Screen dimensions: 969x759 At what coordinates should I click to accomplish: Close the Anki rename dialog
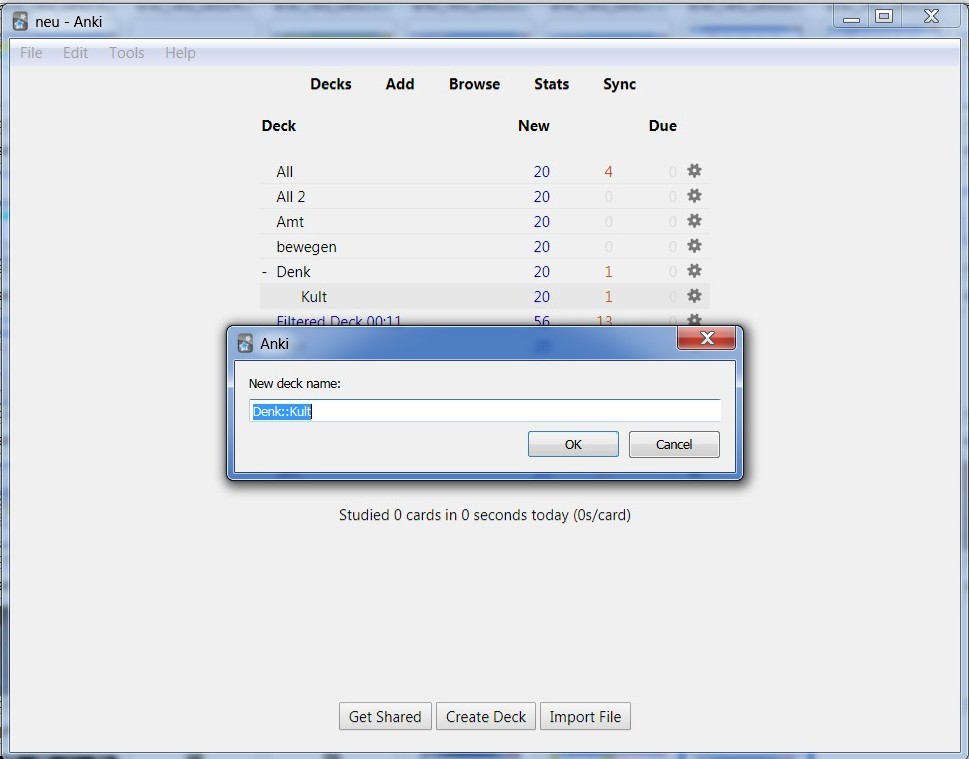tap(707, 338)
